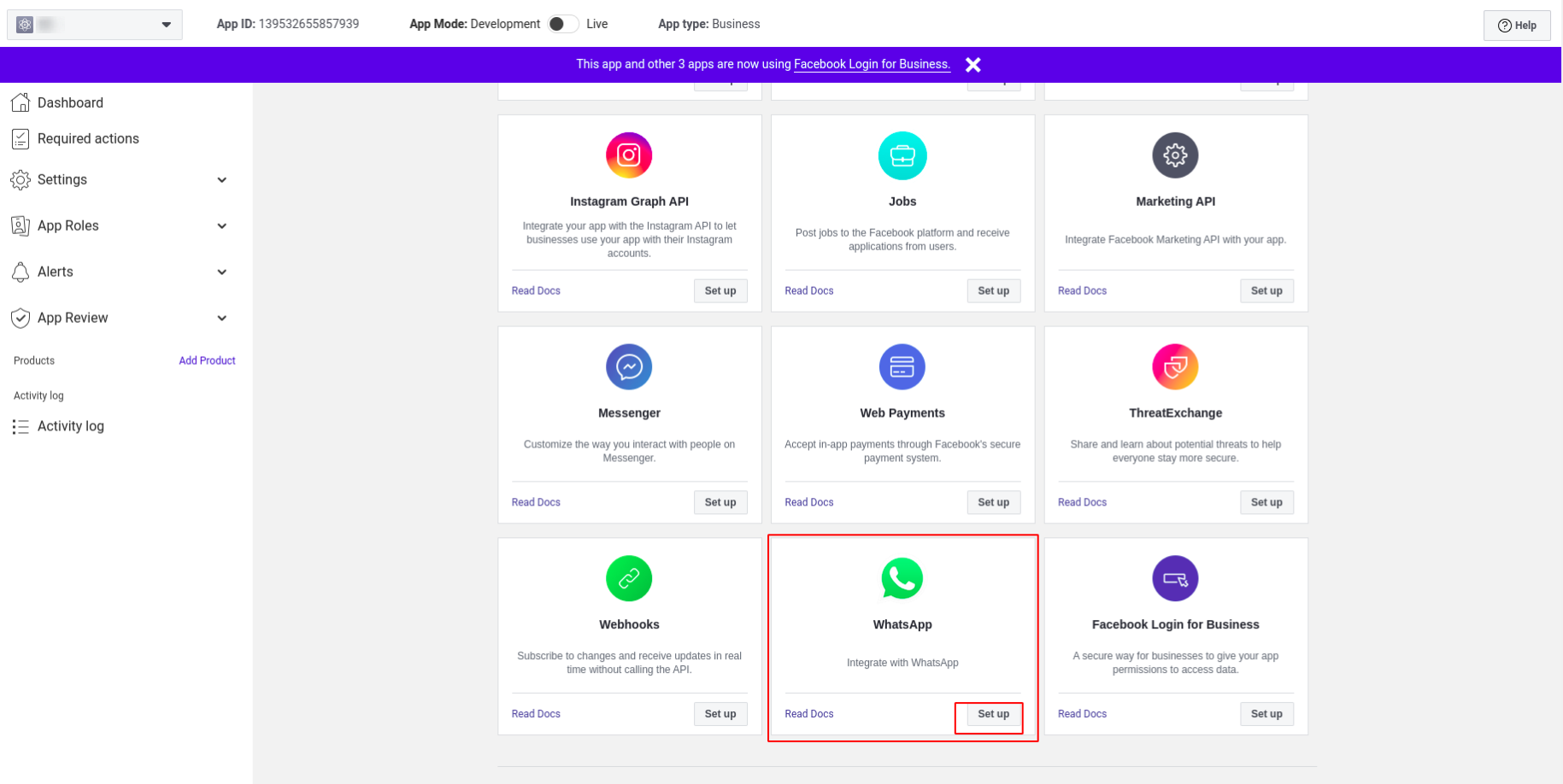Click the ThreatExchange shield icon
Image resolution: width=1563 pixels, height=784 pixels.
click(1175, 367)
